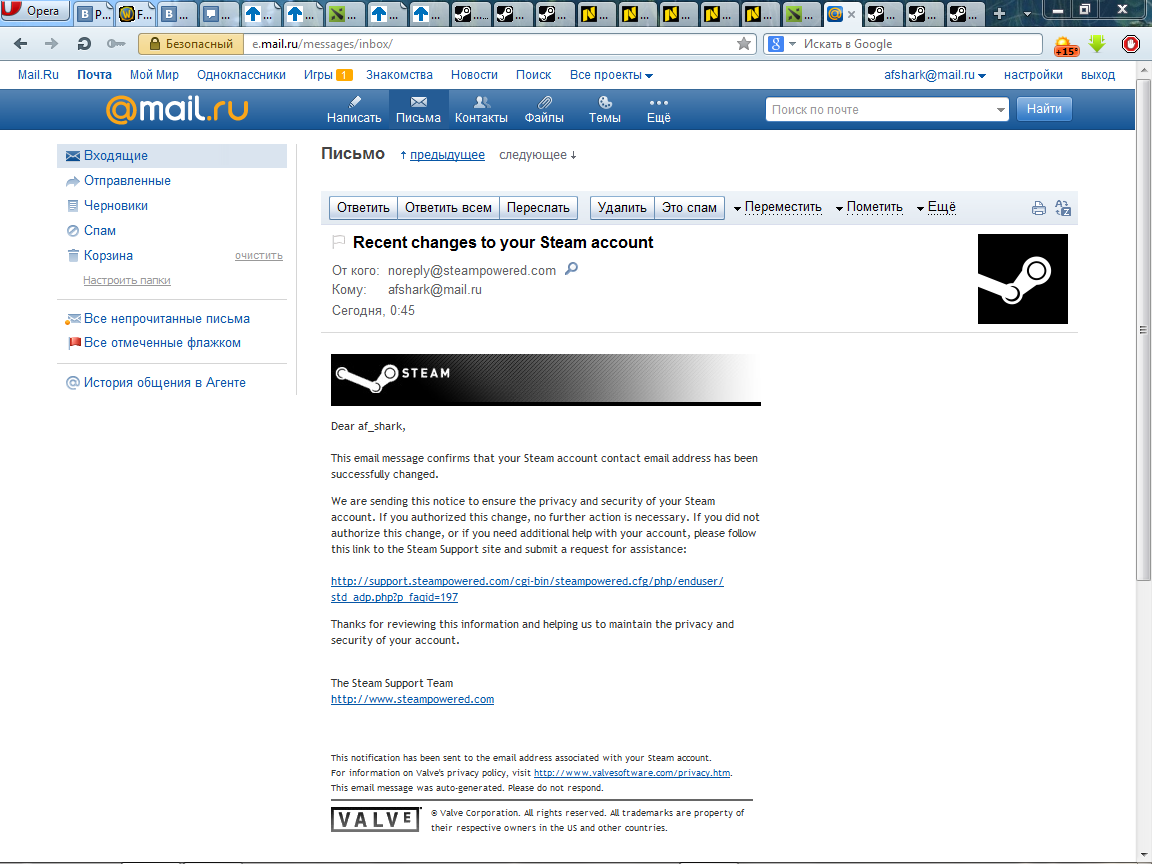Open the afshark@mail.ru account dropdown
The height and width of the screenshot is (864, 1152).
[935, 75]
